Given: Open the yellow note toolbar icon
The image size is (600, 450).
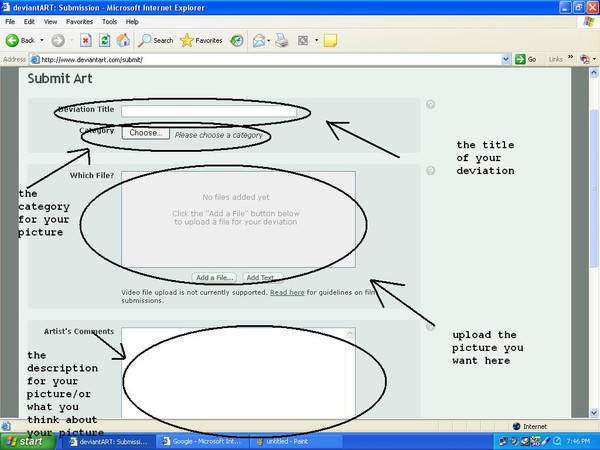Looking at the screenshot, I should (x=330, y=40).
